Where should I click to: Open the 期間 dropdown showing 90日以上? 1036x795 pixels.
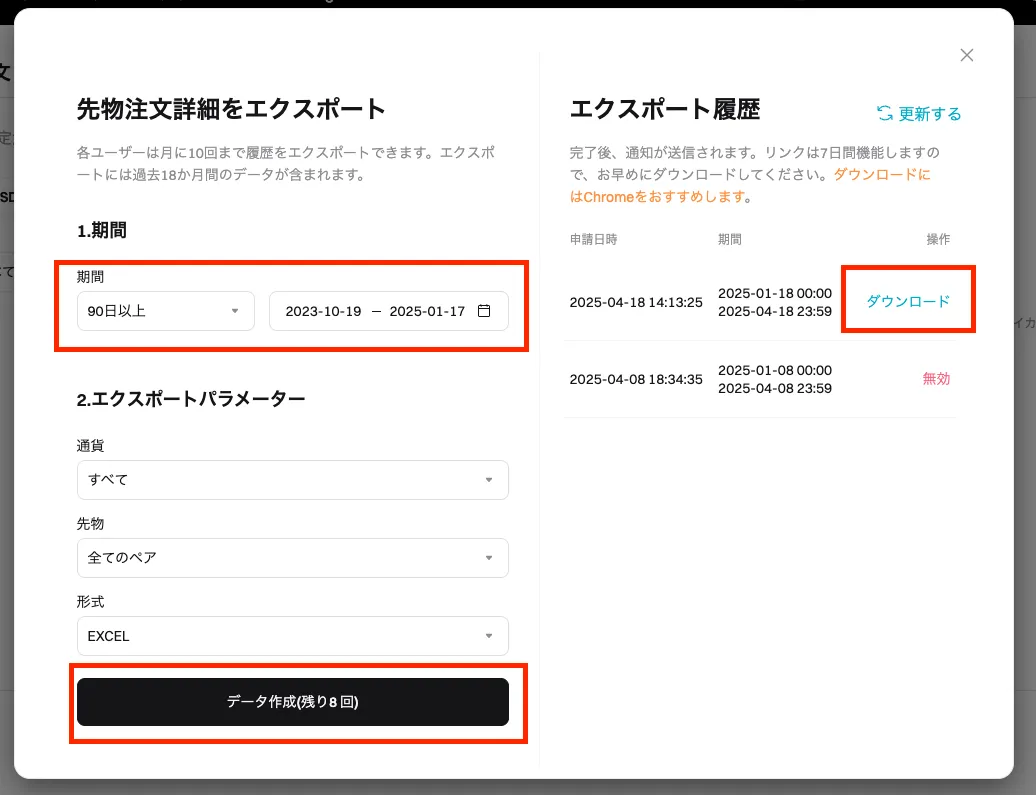point(160,311)
